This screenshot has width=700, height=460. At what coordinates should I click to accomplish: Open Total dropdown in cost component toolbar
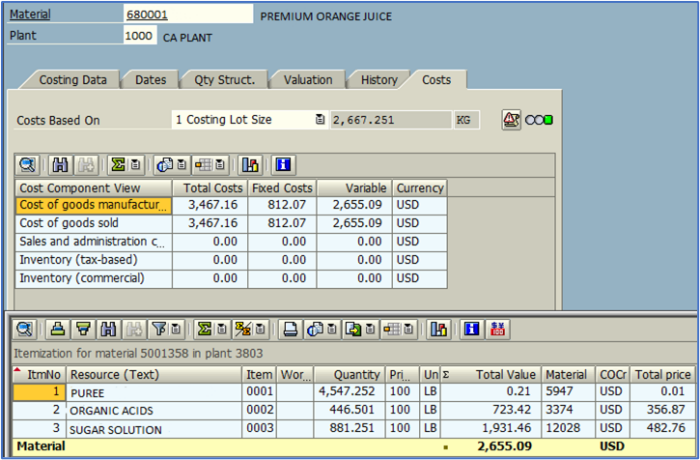click(135, 165)
